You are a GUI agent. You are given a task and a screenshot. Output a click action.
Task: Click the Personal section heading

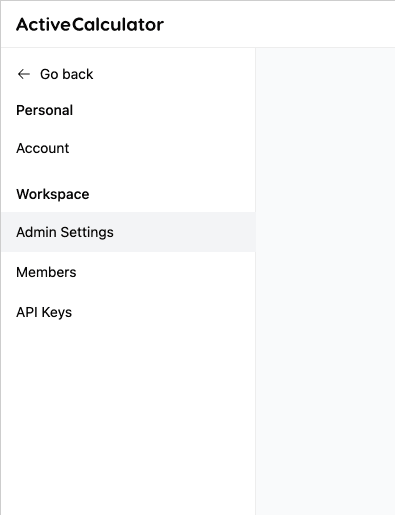coord(44,110)
